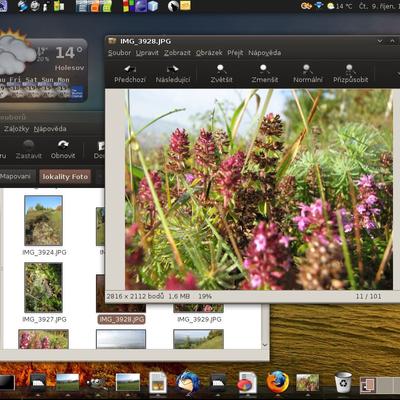Click the black round bird icon in top panel

pos(173,6)
